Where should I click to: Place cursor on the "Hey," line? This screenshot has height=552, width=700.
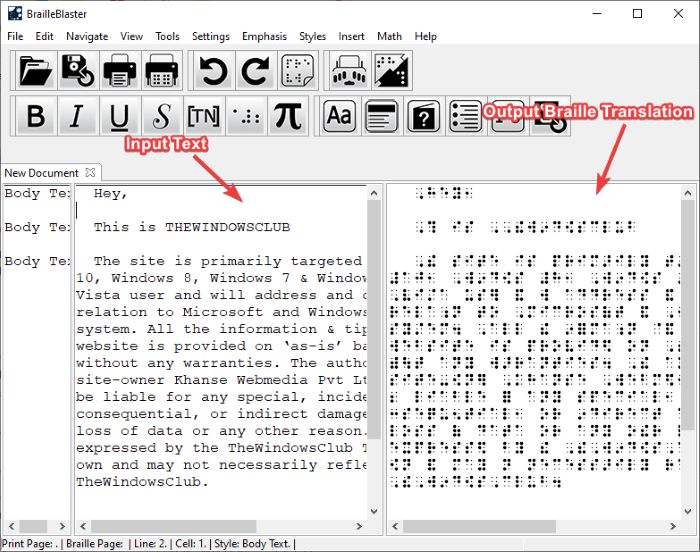click(111, 193)
